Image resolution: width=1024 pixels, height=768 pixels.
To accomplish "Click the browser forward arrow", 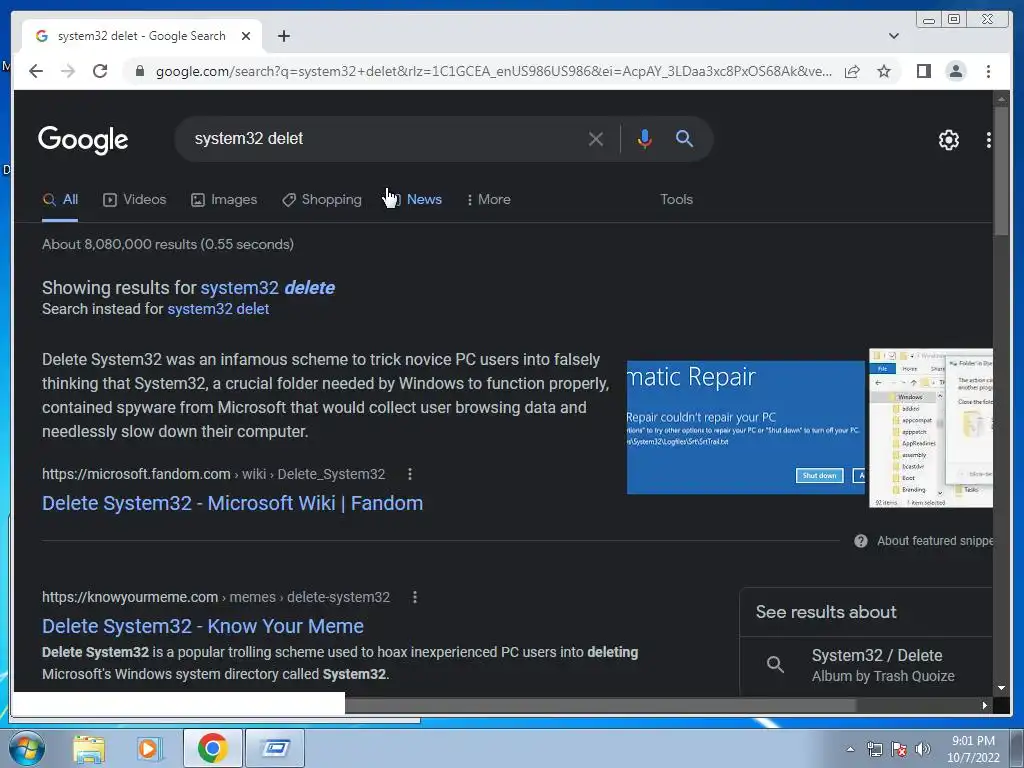I will 68,71.
